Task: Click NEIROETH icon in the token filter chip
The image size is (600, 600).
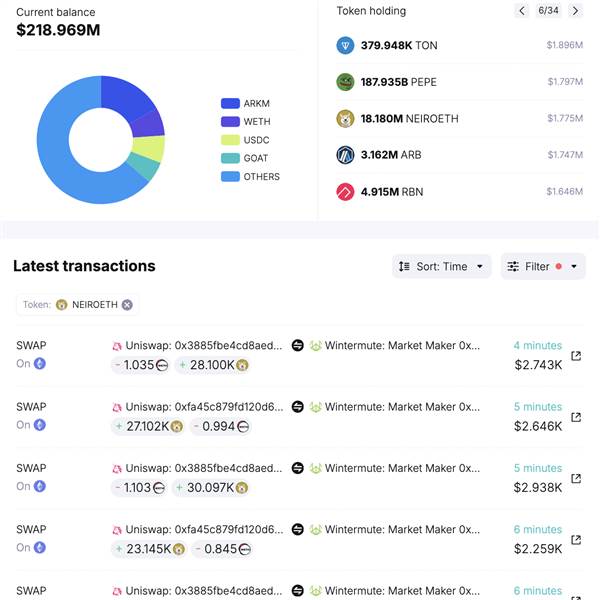Action: [x=62, y=305]
